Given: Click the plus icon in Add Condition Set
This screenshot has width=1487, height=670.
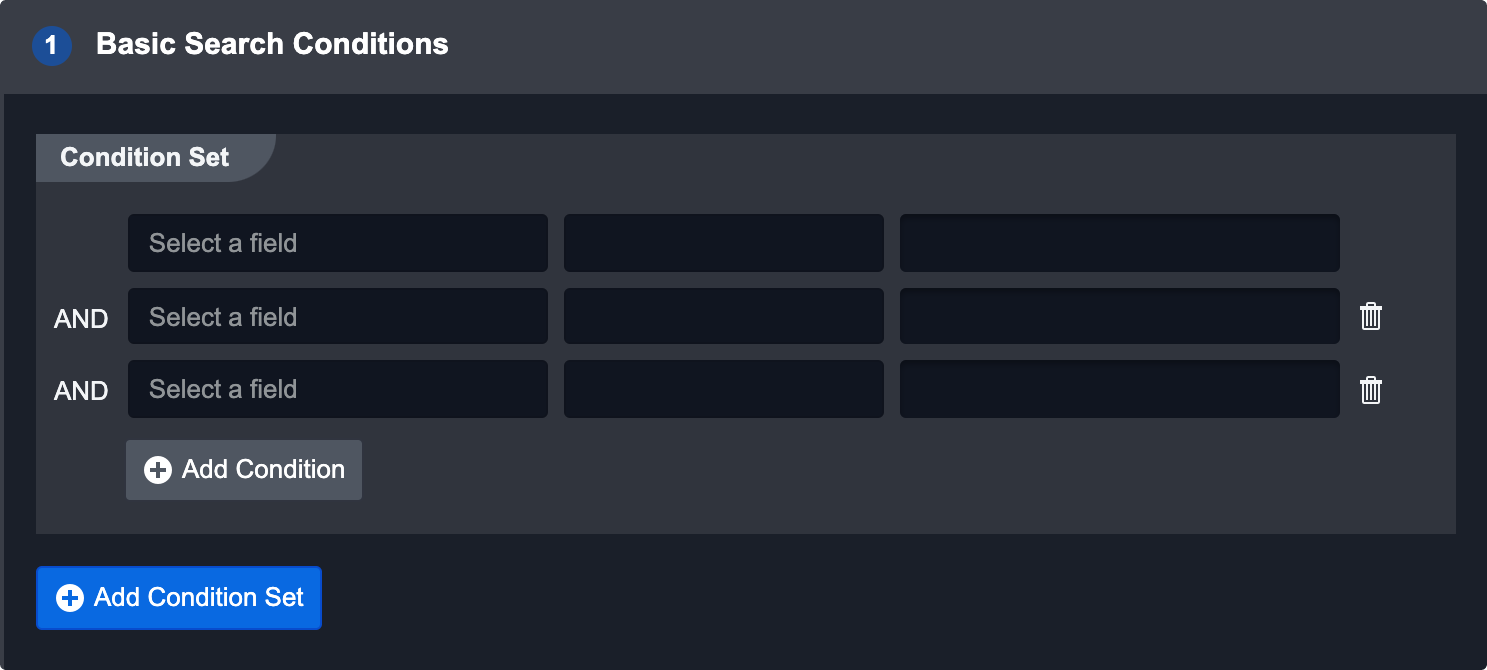Looking at the screenshot, I should pos(70,598).
